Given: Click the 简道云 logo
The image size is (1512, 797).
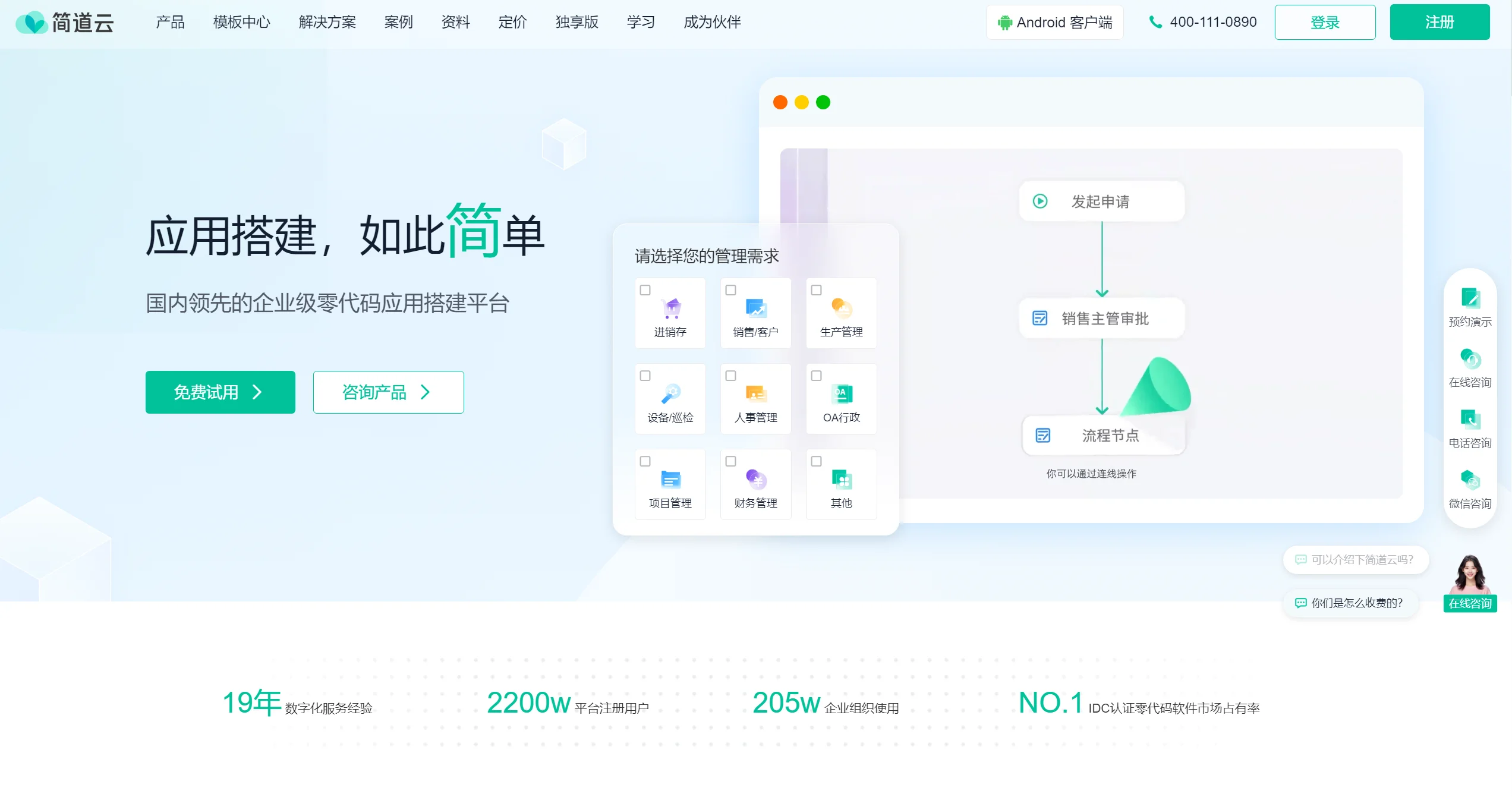Looking at the screenshot, I should [x=64, y=23].
